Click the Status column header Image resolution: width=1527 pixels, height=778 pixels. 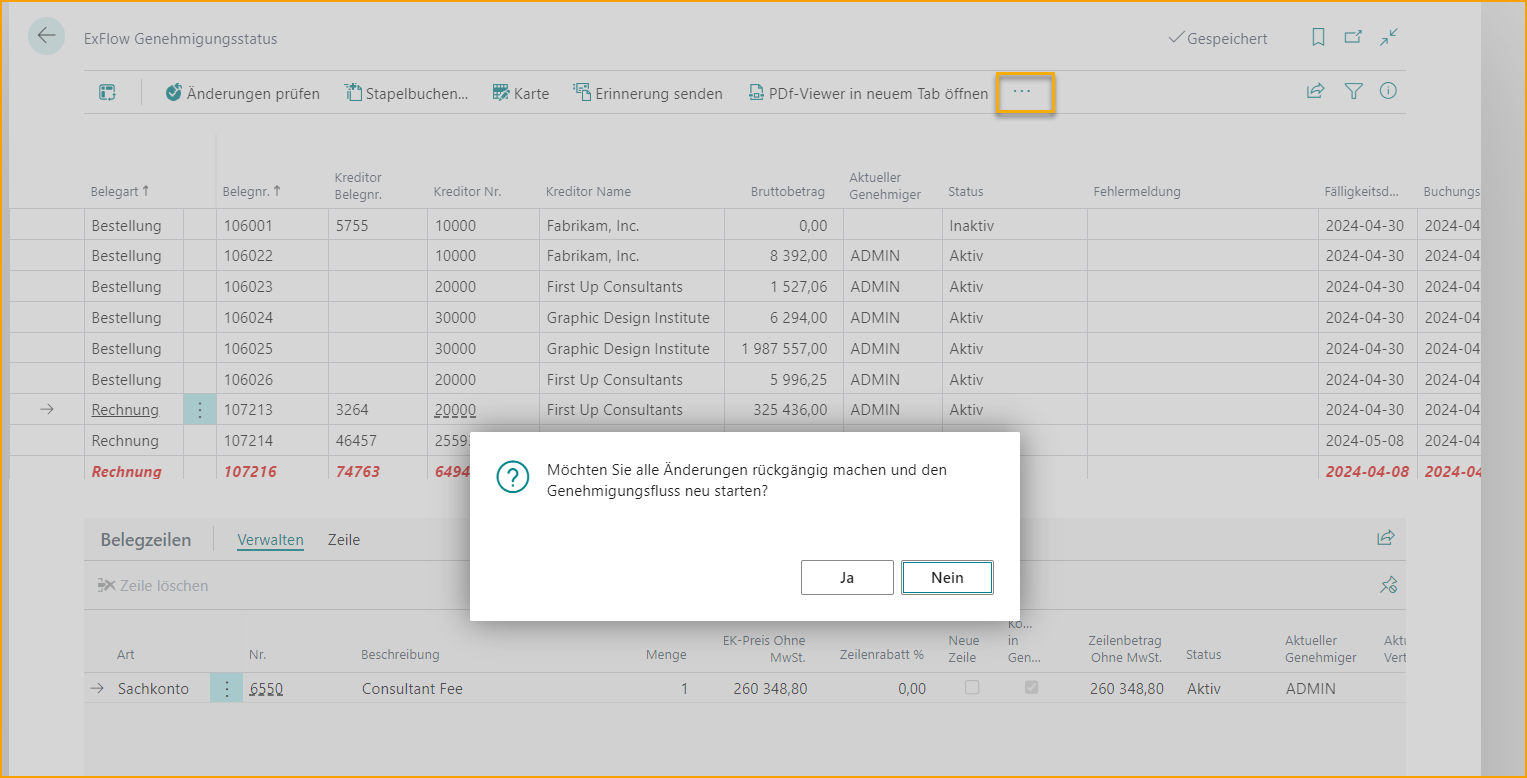click(x=966, y=191)
